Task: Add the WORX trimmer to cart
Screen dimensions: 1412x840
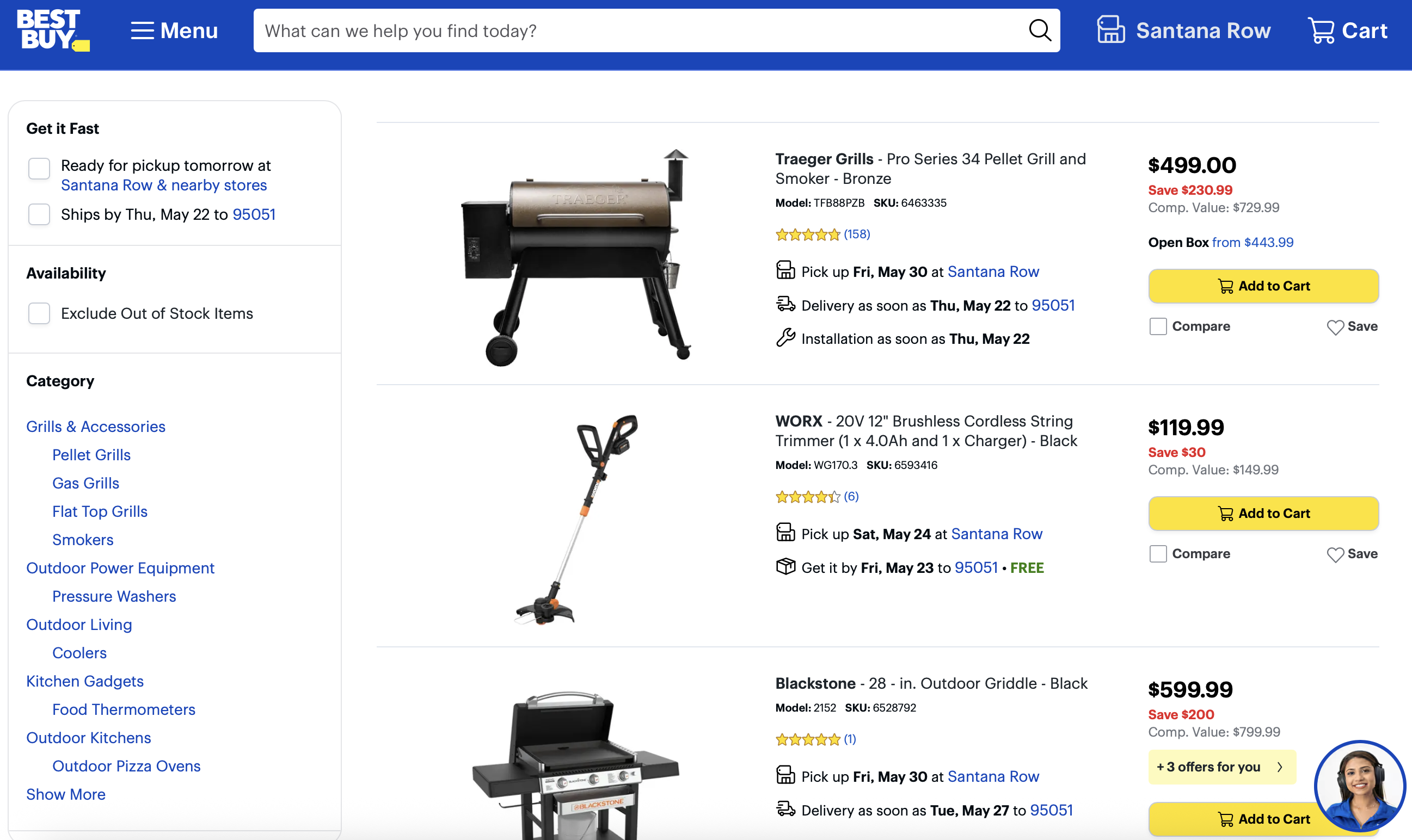Action: [1263, 514]
